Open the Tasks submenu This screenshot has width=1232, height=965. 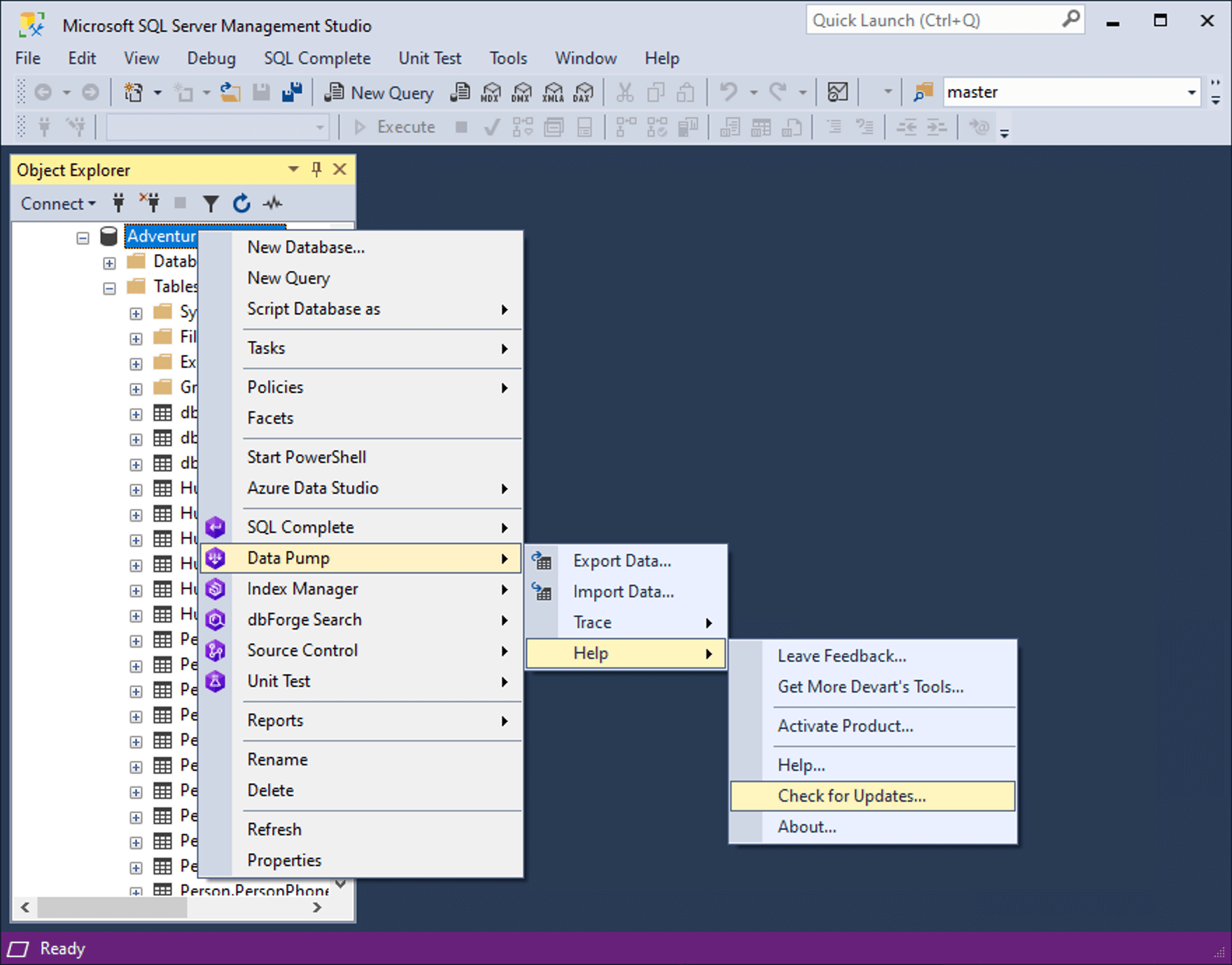tap(361, 348)
